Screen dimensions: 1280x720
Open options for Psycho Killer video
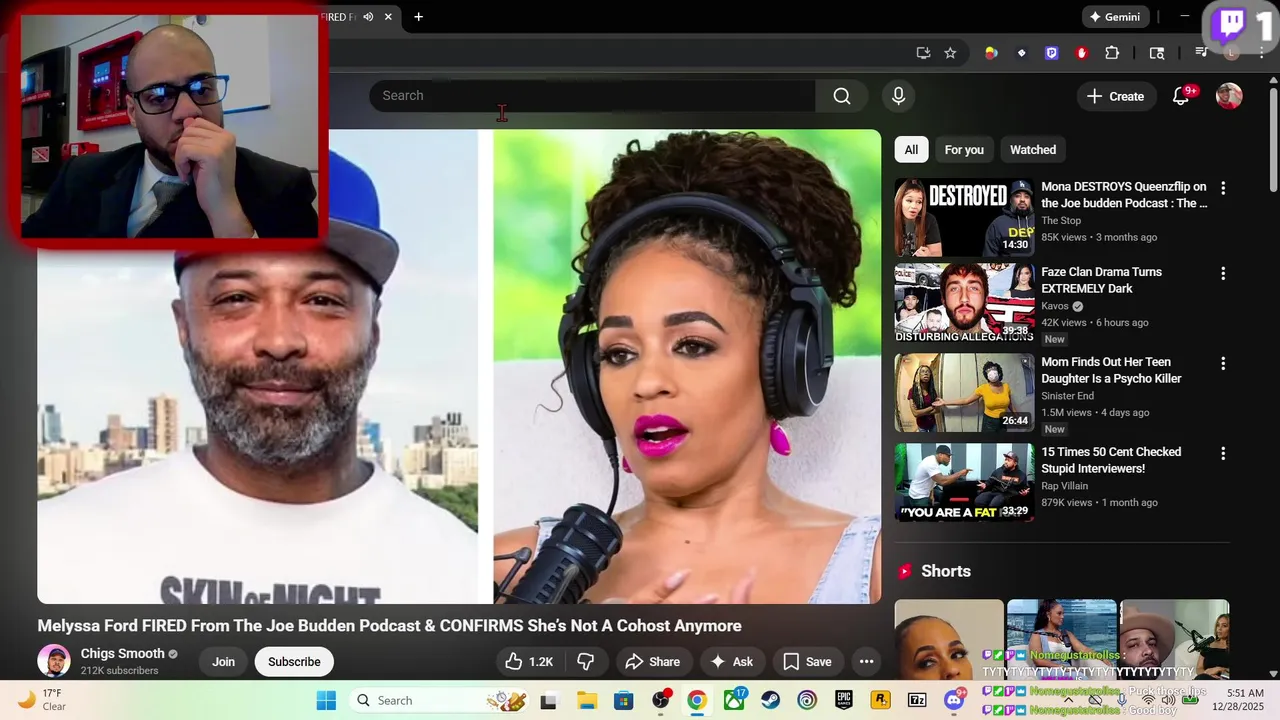point(1222,363)
